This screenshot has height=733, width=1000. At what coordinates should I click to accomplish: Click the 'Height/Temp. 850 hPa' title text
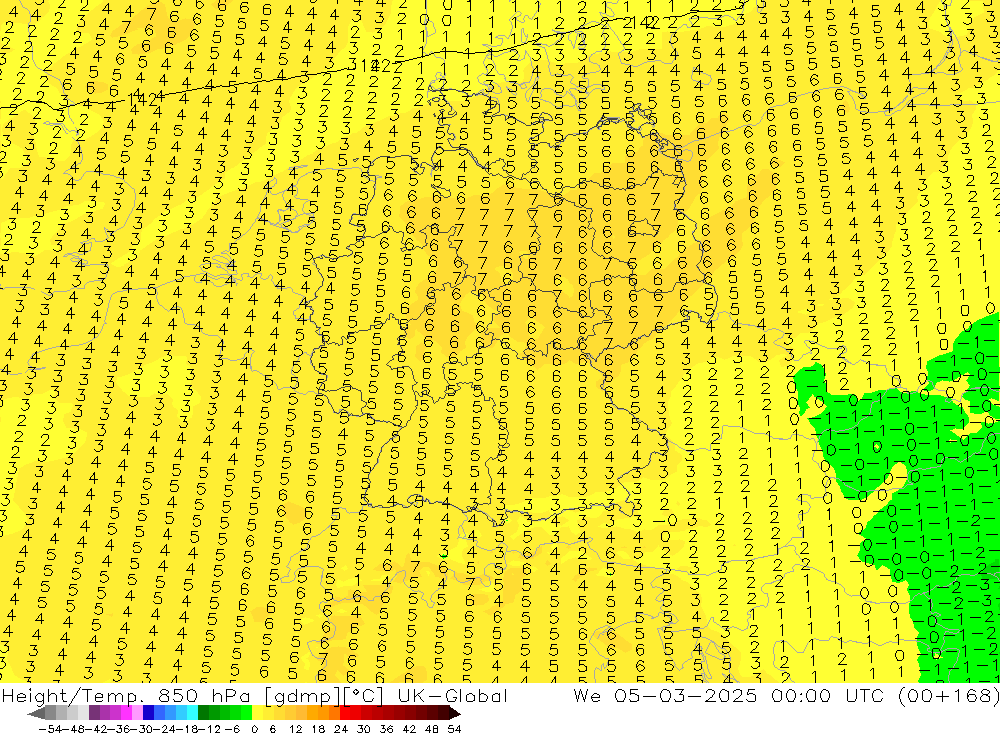pos(126,696)
